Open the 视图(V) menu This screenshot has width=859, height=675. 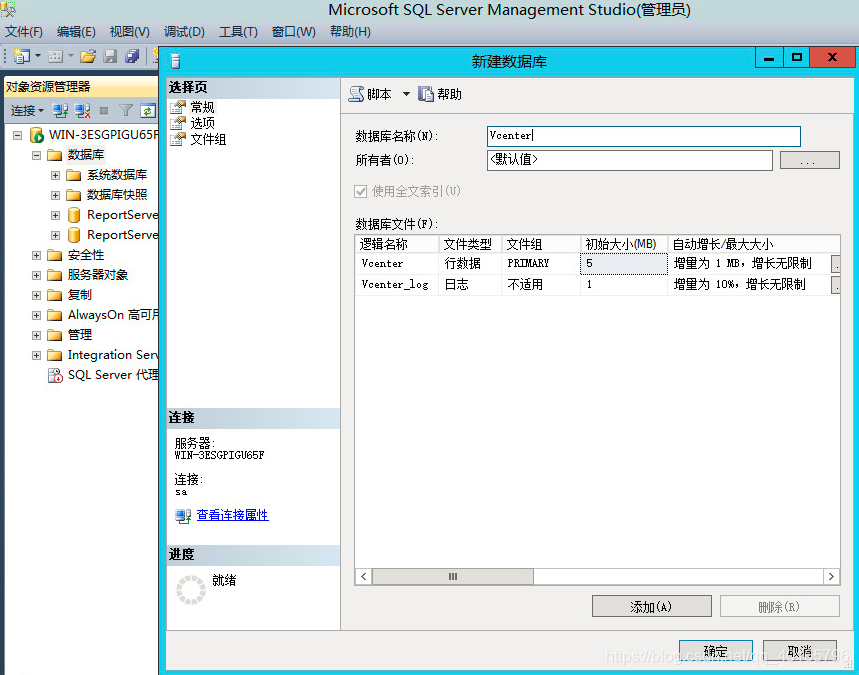coord(130,32)
